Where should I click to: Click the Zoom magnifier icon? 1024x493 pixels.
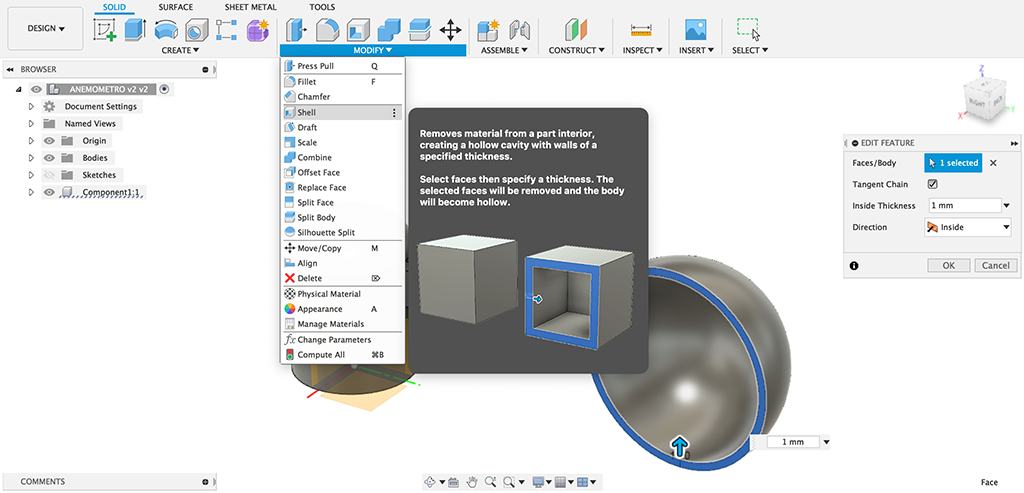coord(490,482)
